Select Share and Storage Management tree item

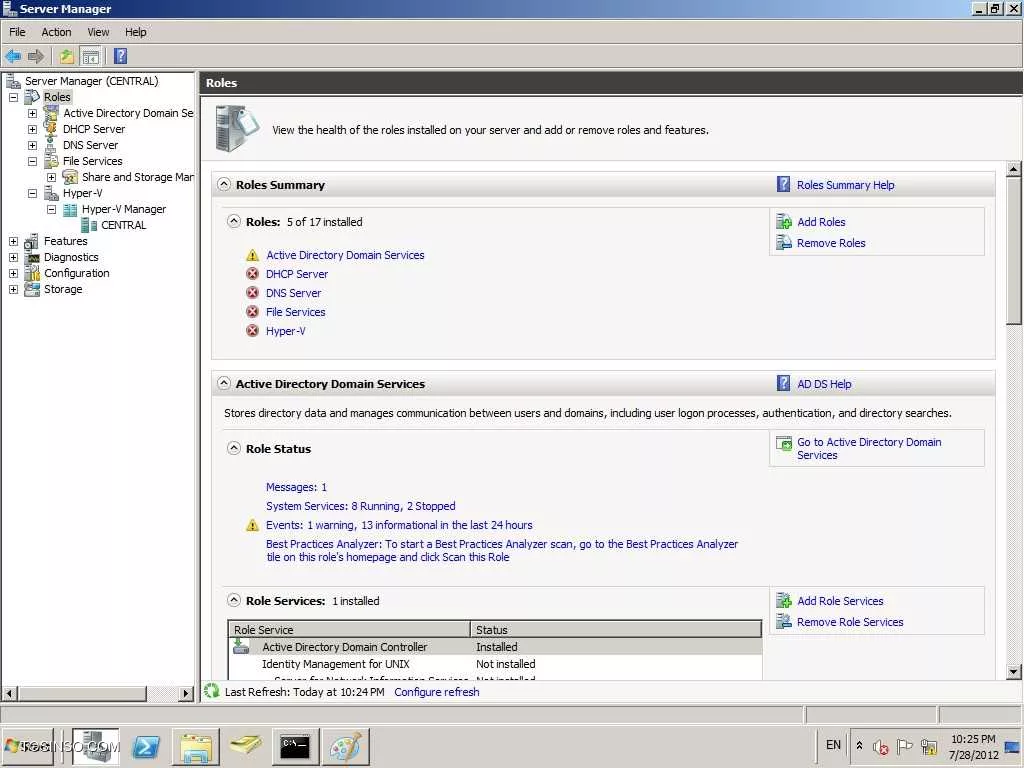pyautogui.click(x=138, y=177)
